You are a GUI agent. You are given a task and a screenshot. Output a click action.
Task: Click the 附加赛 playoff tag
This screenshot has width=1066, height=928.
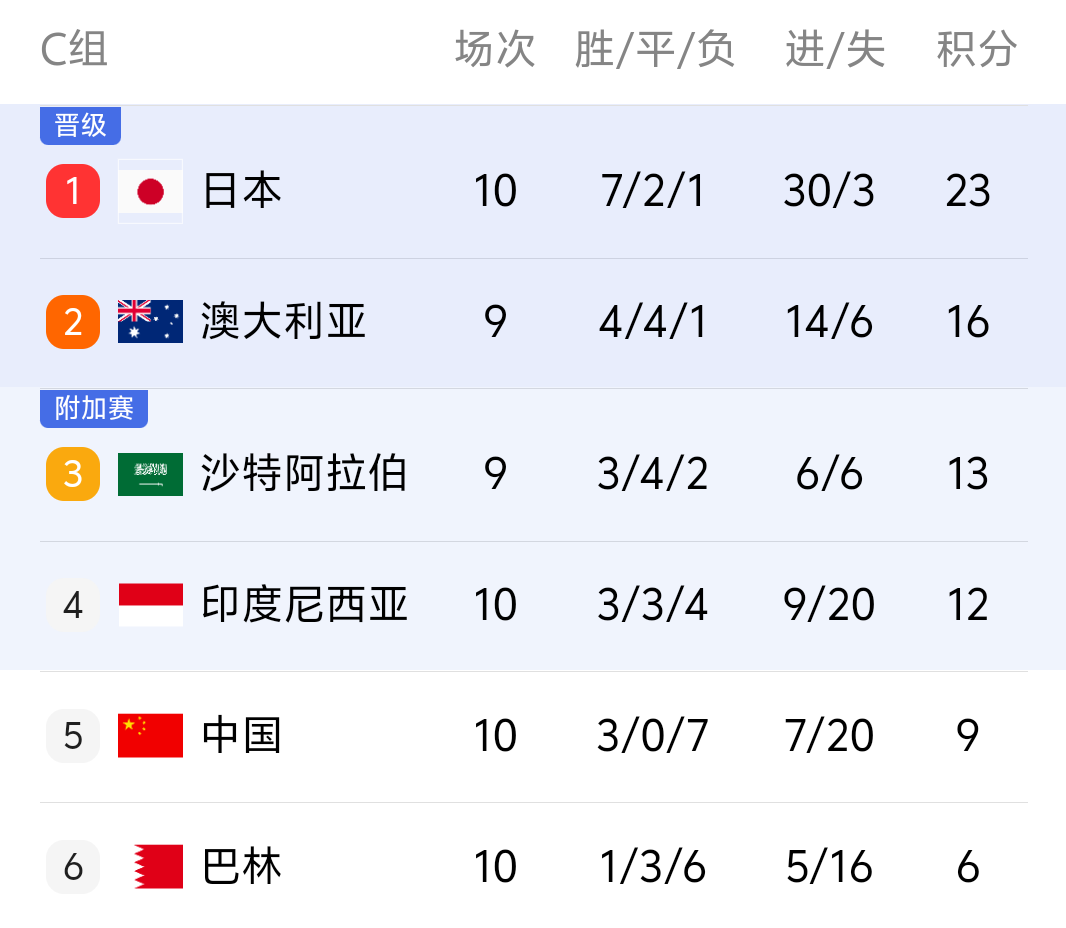[94, 408]
